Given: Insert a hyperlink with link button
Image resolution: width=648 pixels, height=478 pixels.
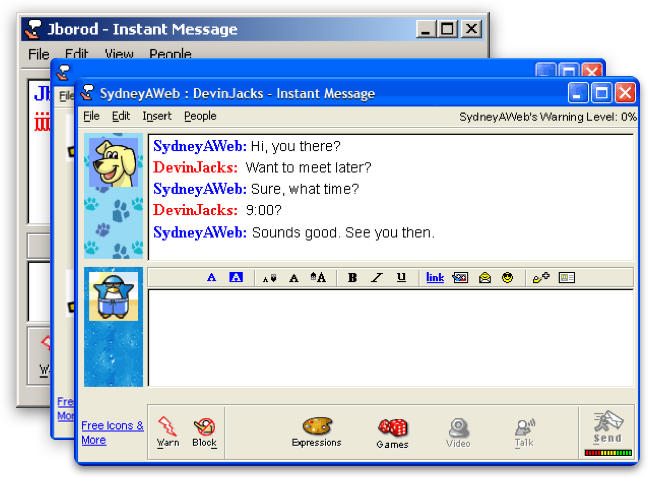Looking at the screenshot, I should pyautogui.click(x=435, y=278).
